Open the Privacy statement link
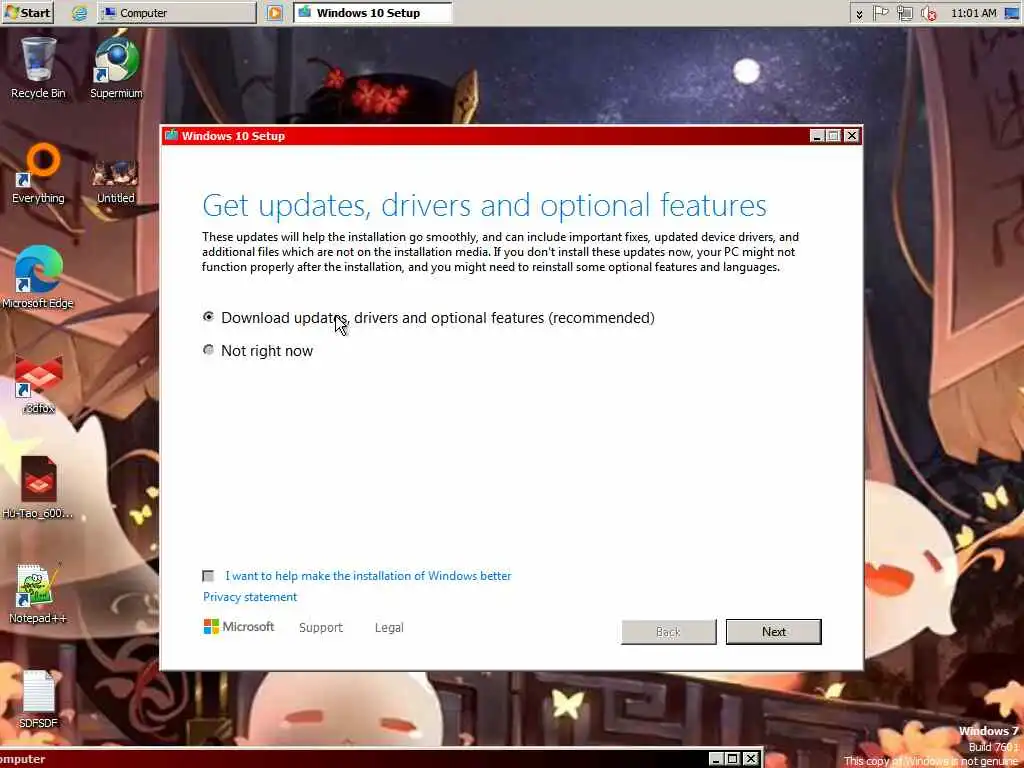This screenshot has height=768, width=1024. click(x=249, y=596)
